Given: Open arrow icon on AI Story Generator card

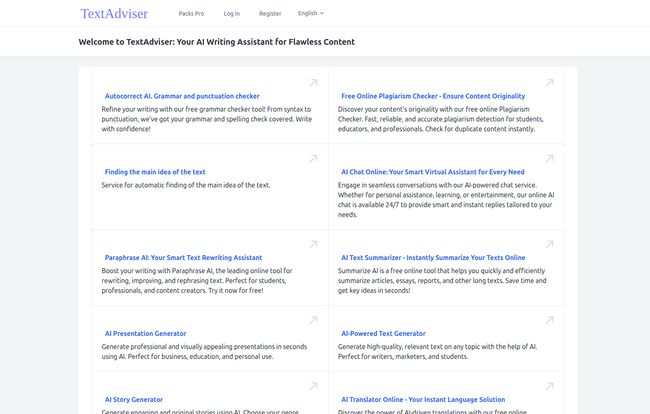Looking at the screenshot, I should pyautogui.click(x=313, y=386).
